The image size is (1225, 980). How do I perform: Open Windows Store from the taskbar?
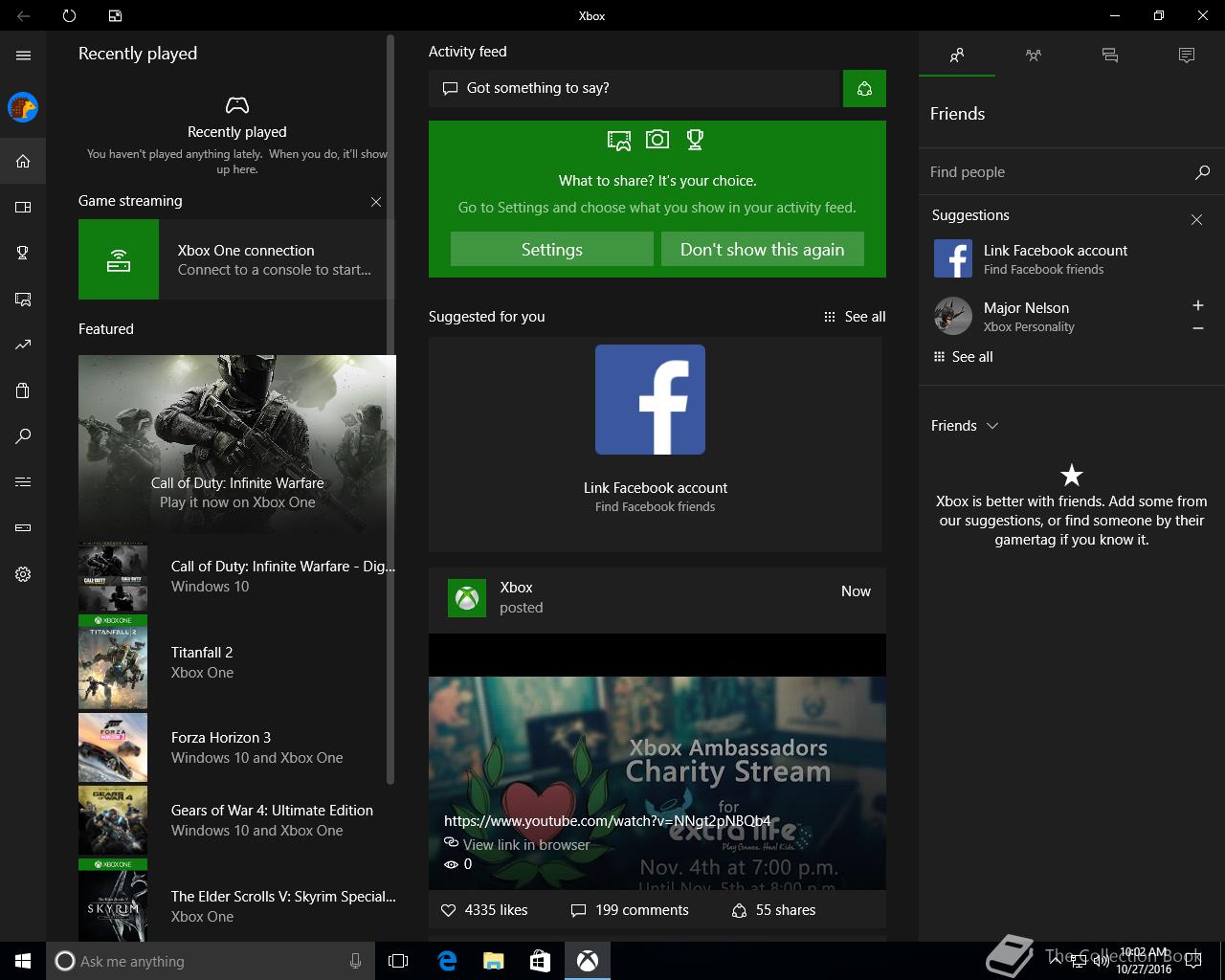(541, 961)
